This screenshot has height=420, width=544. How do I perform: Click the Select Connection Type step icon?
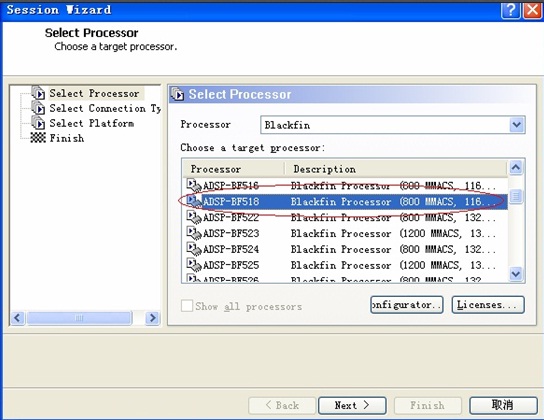tap(38, 108)
